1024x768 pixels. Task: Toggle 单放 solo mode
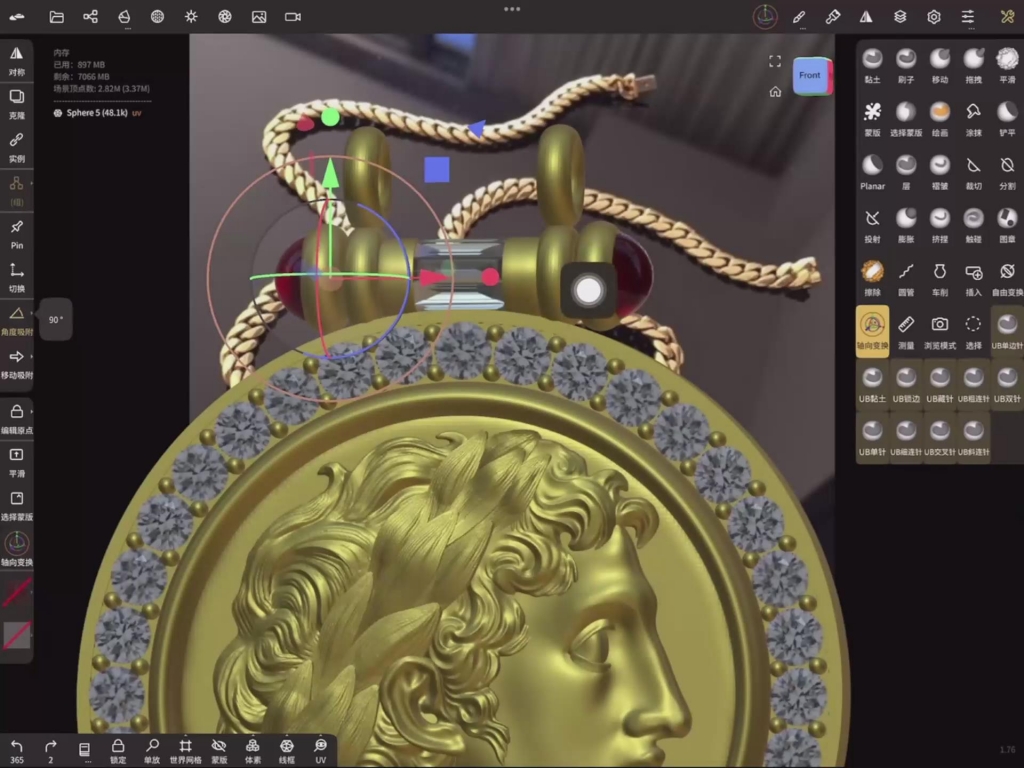pos(152,751)
